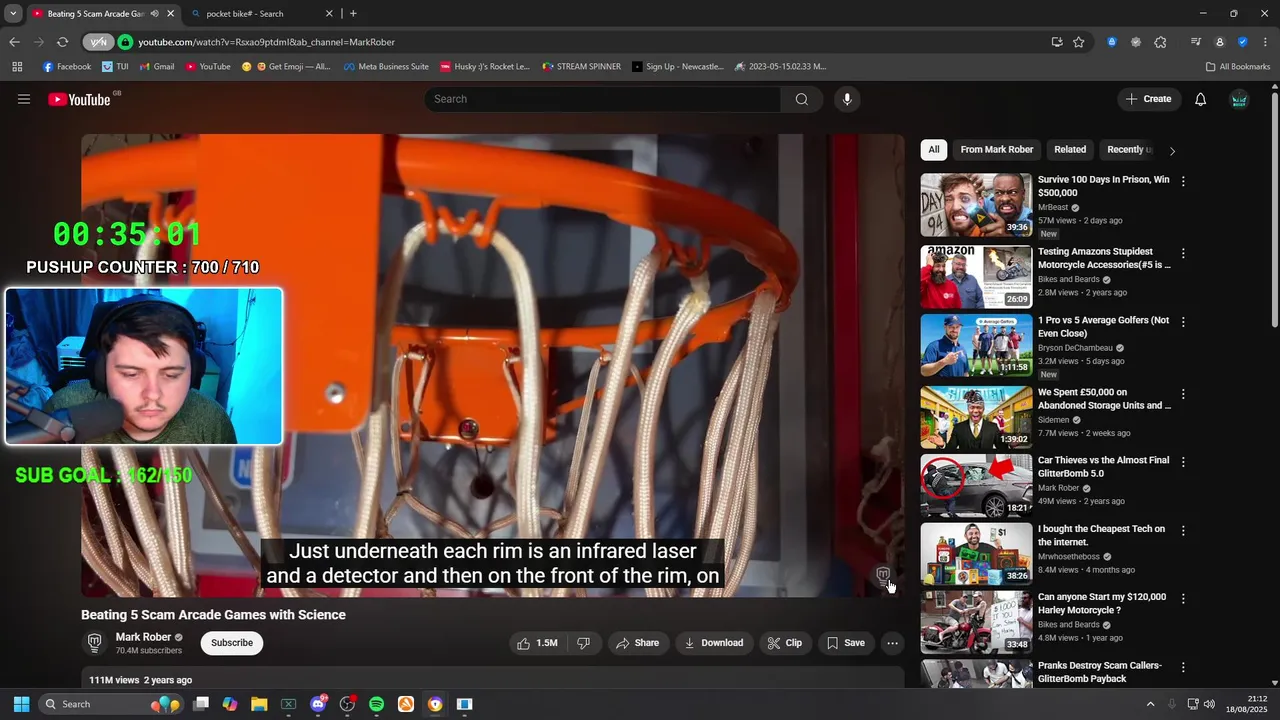This screenshot has height=720, width=1280.
Task: Open the Chrome extensions puzzle icon
Action: tap(1160, 42)
